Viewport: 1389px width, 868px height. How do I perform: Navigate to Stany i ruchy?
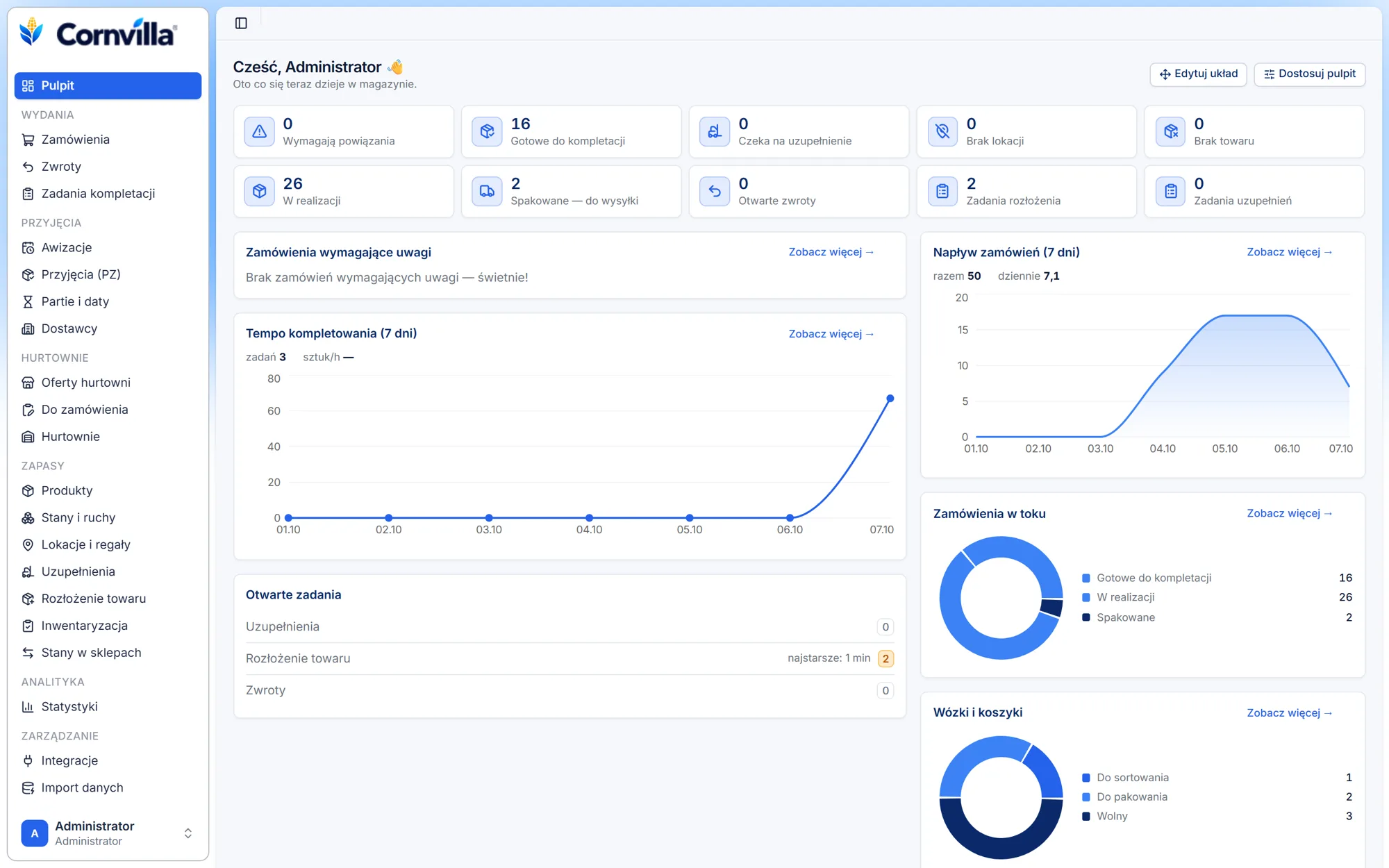(108, 517)
